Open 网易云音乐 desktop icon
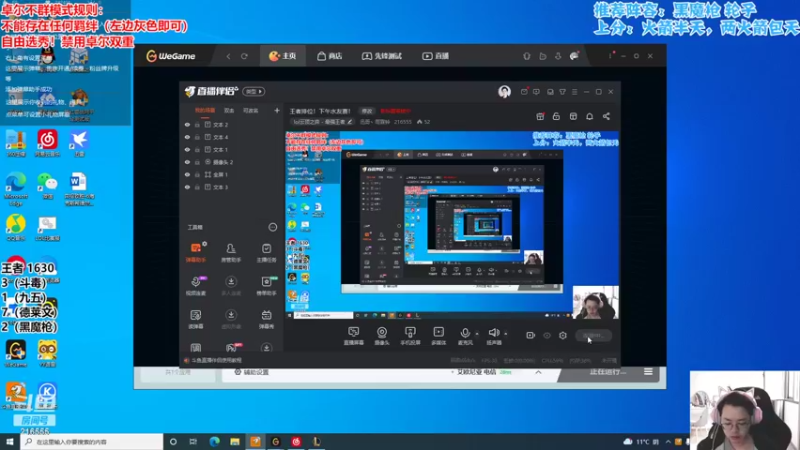The image size is (800, 450). tap(47, 143)
